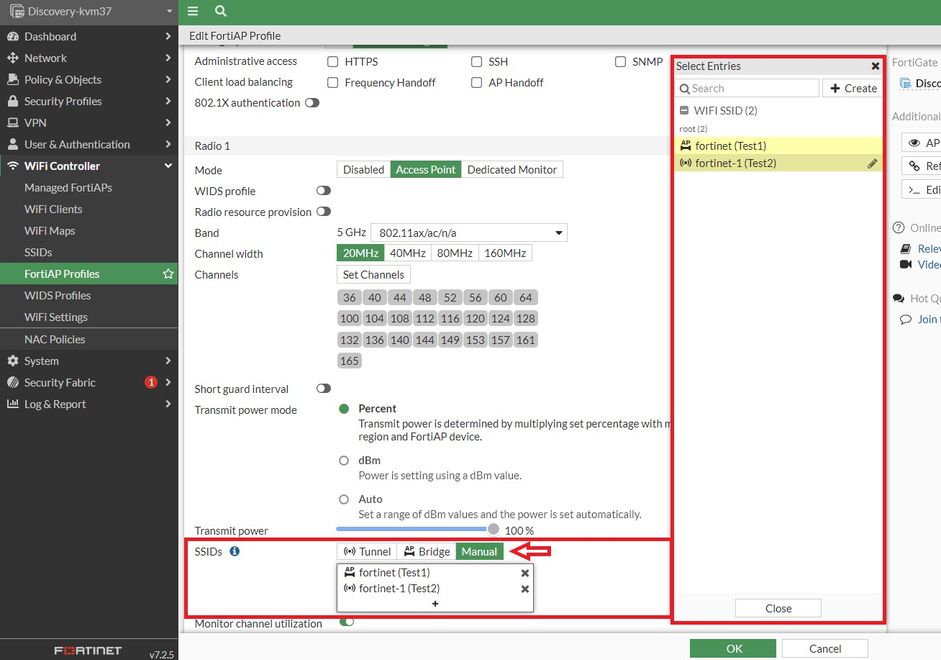Click the Close button in Select Entries
The image size is (941, 660).
(x=778, y=608)
